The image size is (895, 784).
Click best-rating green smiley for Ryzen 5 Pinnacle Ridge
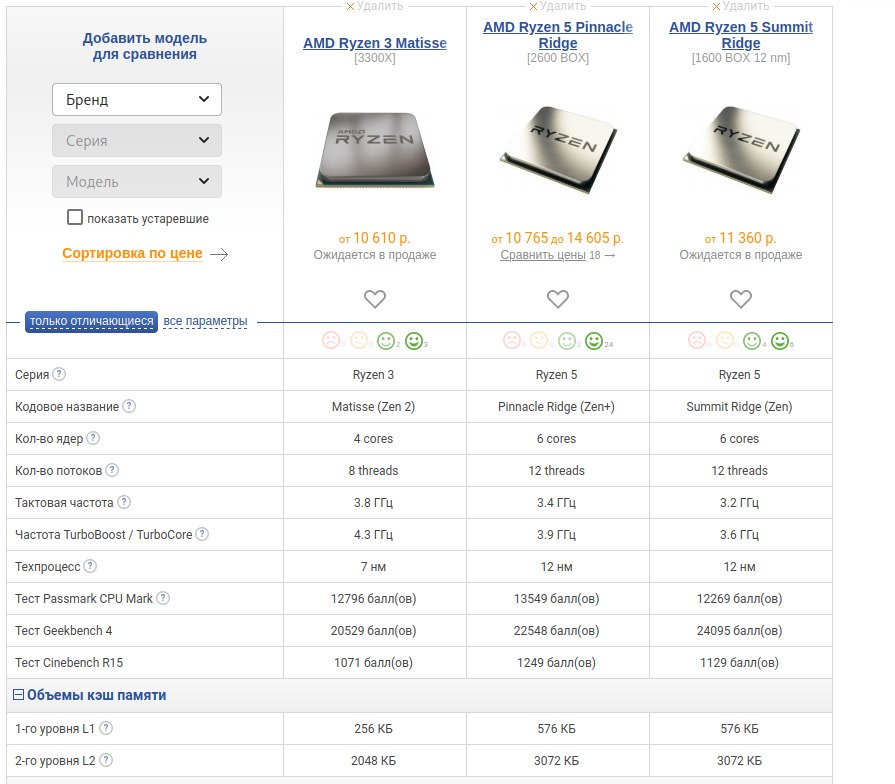(x=594, y=341)
